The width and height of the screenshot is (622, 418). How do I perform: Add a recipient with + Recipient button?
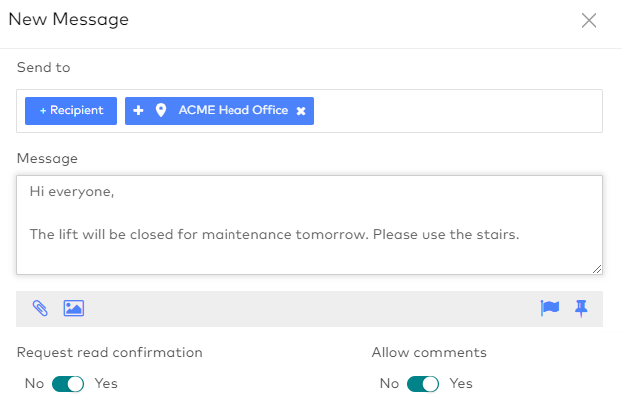pos(71,111)
